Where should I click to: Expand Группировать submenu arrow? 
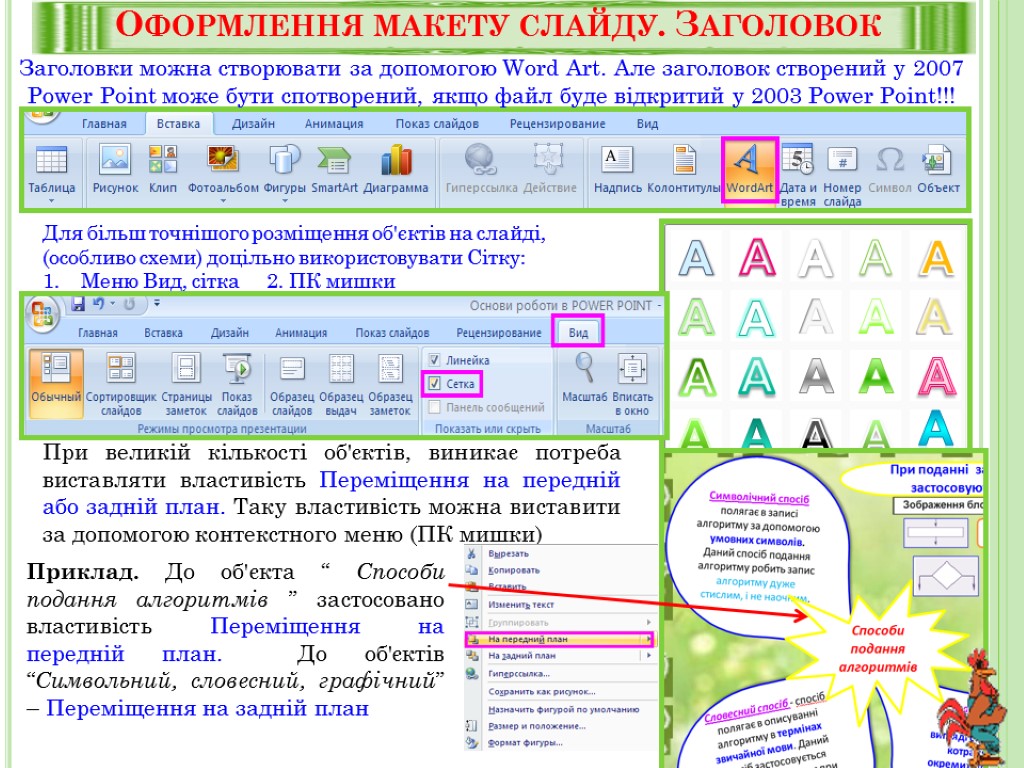(x=648, y=622)
